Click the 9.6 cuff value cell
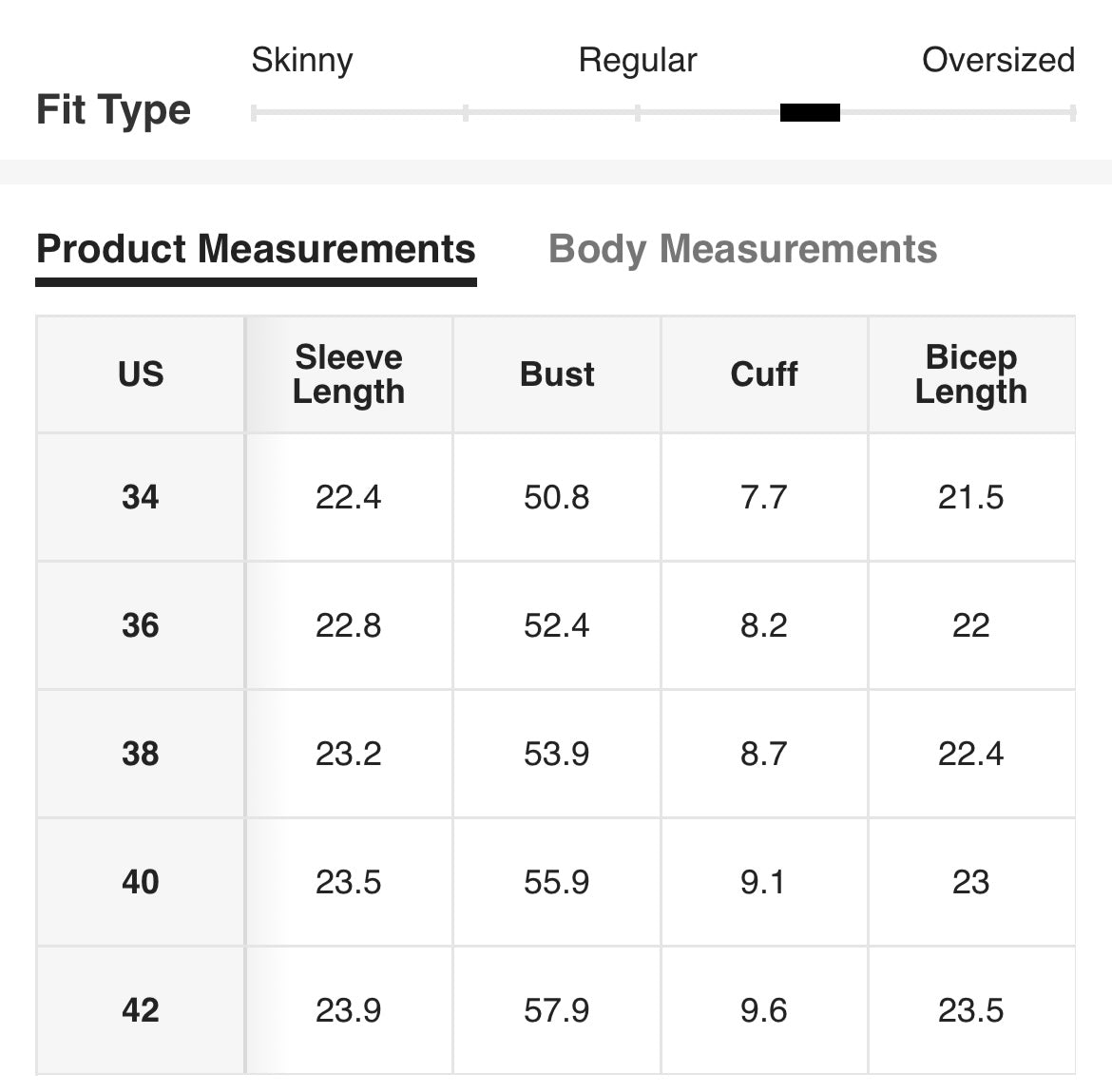Screen dimensions: 1112x1092 pos(764,1010)
